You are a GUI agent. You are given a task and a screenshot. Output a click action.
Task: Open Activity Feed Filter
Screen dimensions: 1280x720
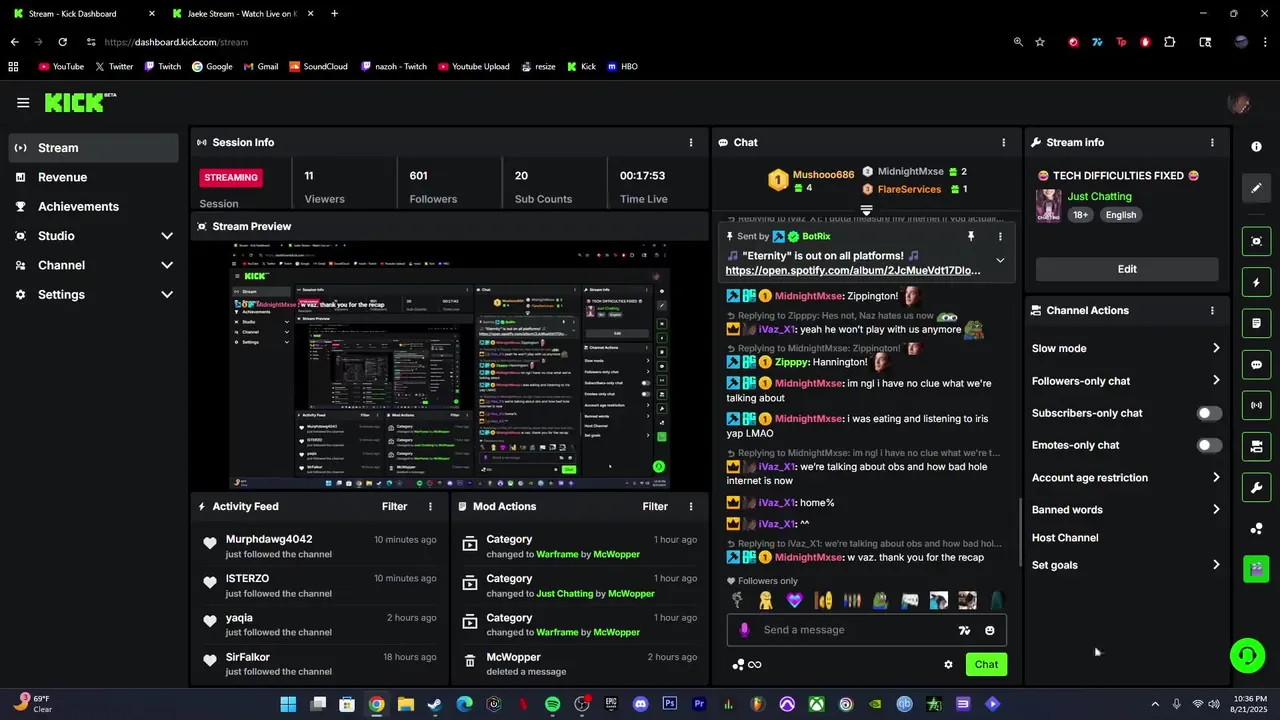(394, 506)
